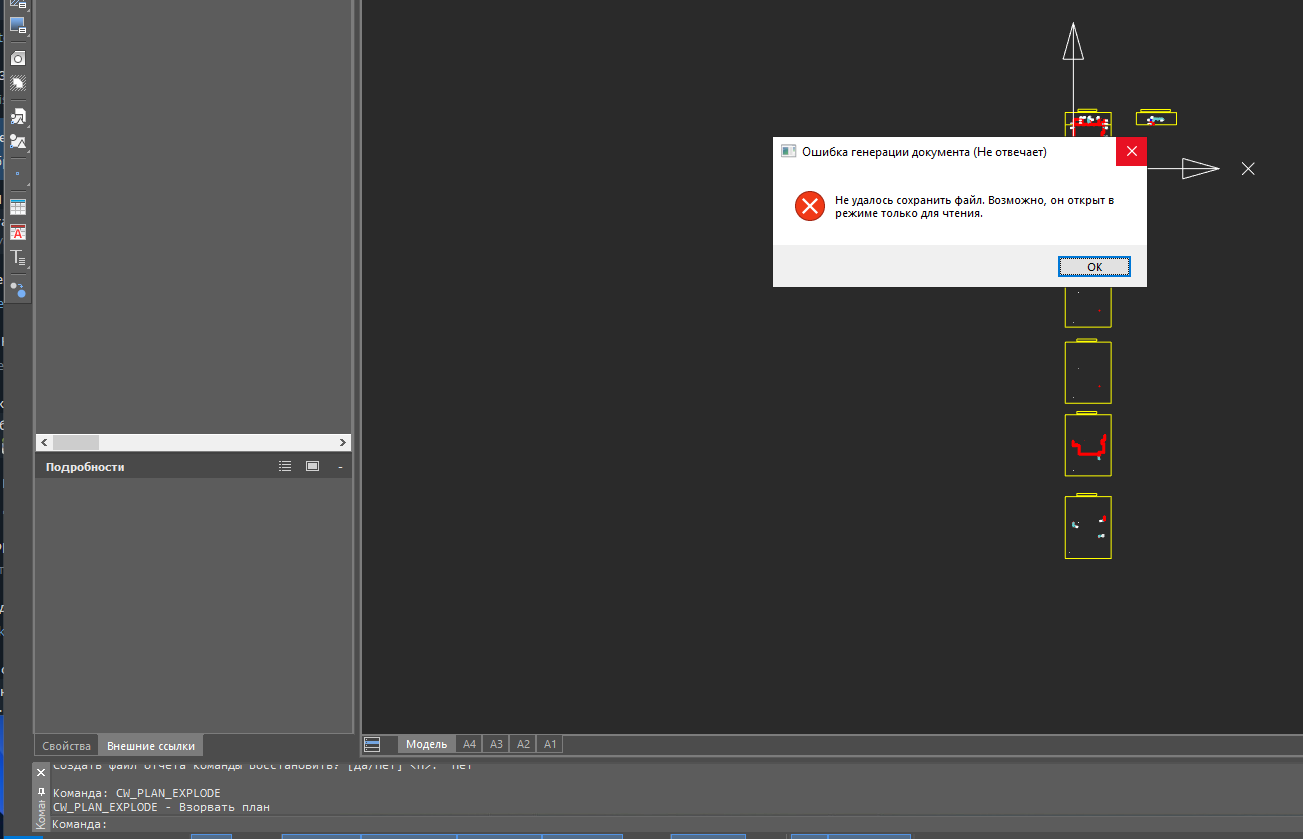Viewport: 1303px width, 839px height.
Task: Click the panel's horizontal scrollbar right arrow
Action: (x=343, y=442)
